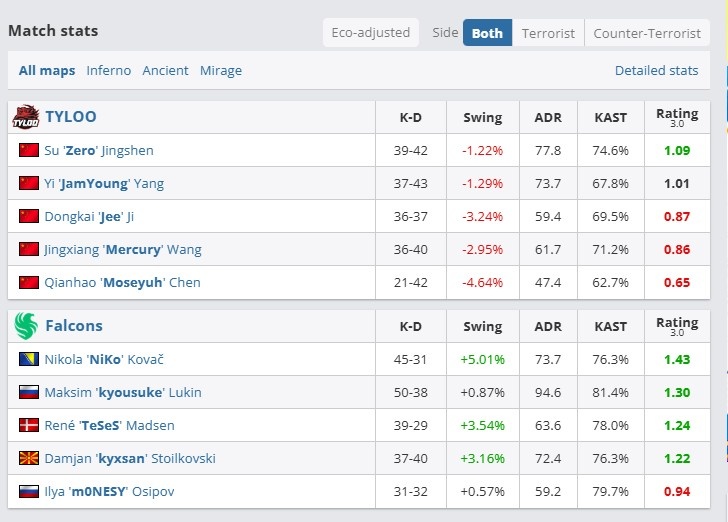Click the Macedonia flag beside kyxsan
The image size is (728, 522).
28,458
